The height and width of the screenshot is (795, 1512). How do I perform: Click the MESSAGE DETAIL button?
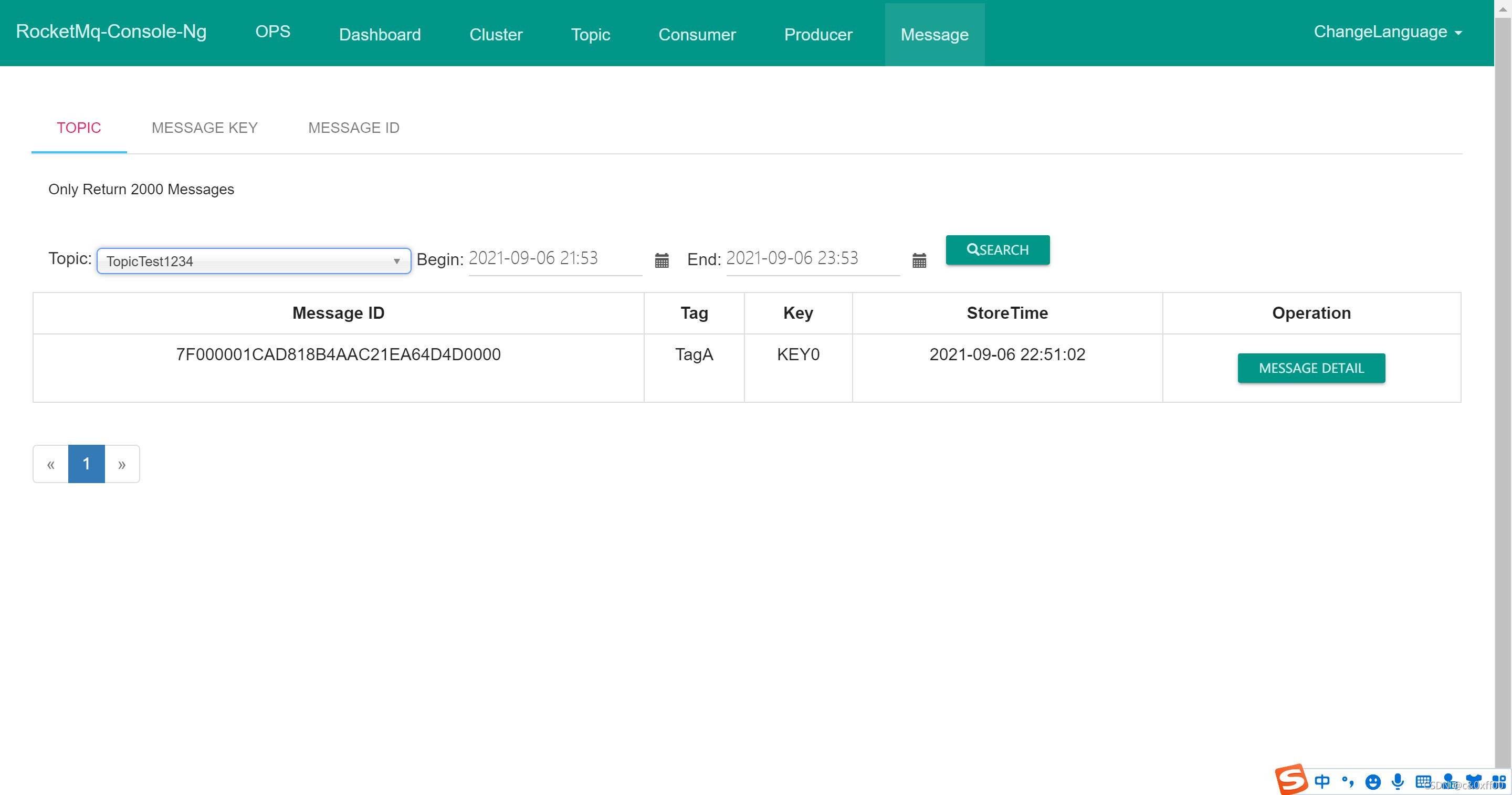[x=1311, y=367]
